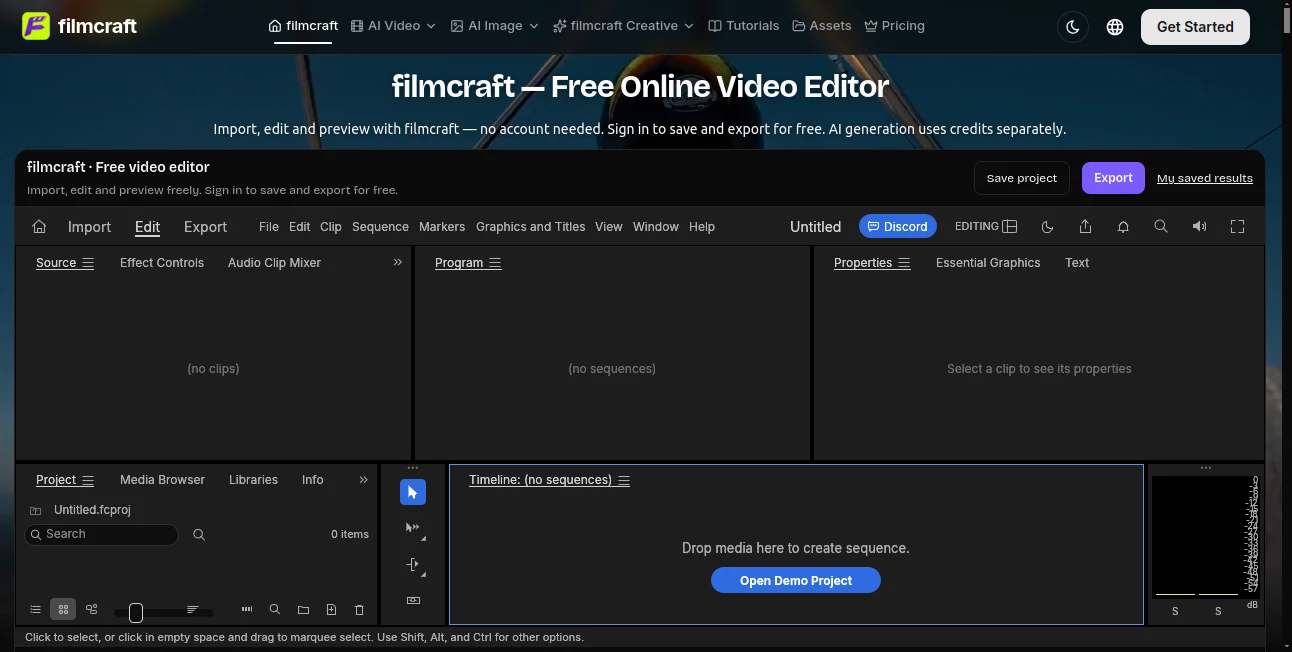Switch to the Audio Clip Mixer tab
The image size is (1292, 652).
point(274,263)
